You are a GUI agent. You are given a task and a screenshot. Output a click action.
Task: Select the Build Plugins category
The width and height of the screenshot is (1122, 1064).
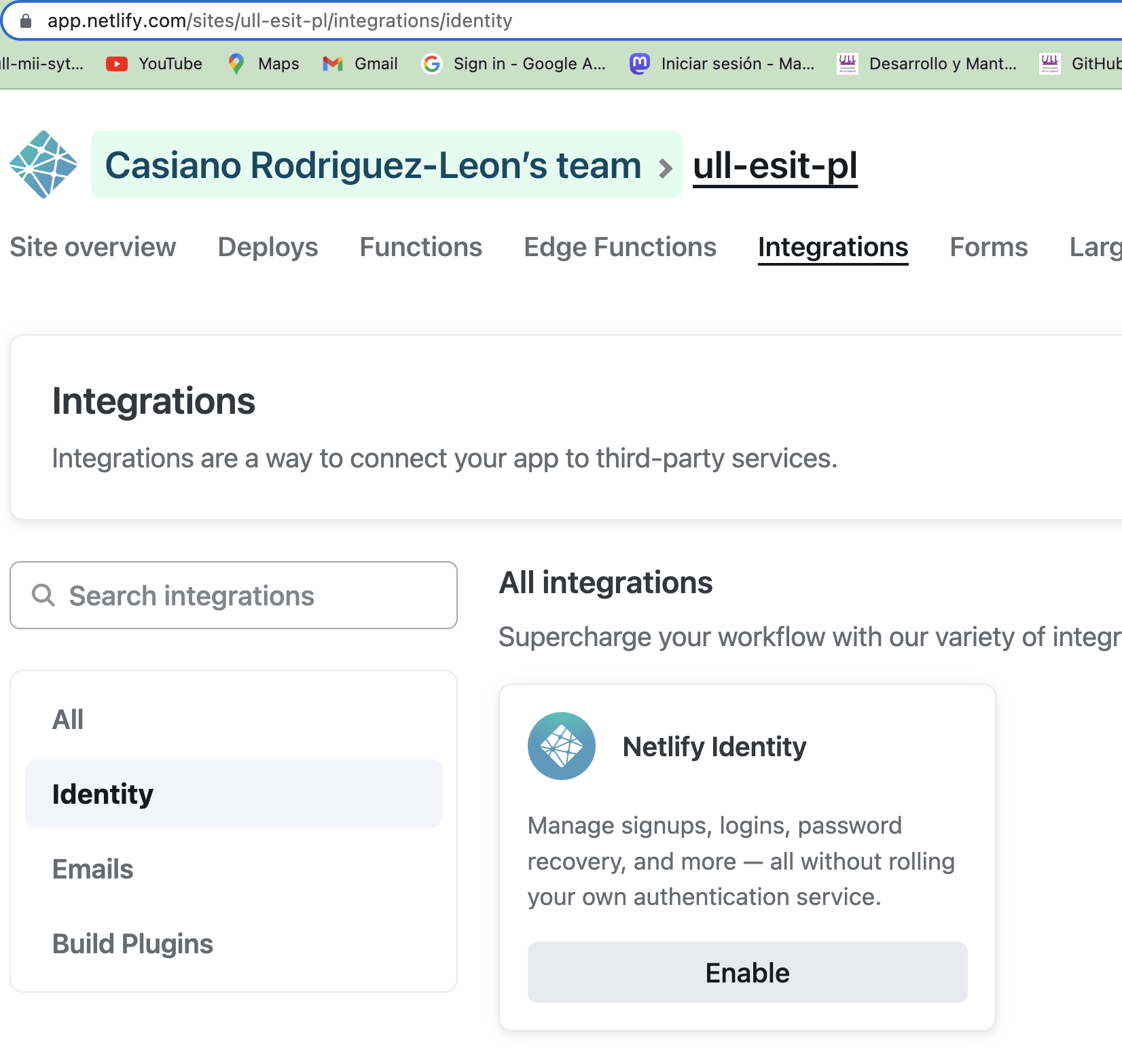[234, 943]
